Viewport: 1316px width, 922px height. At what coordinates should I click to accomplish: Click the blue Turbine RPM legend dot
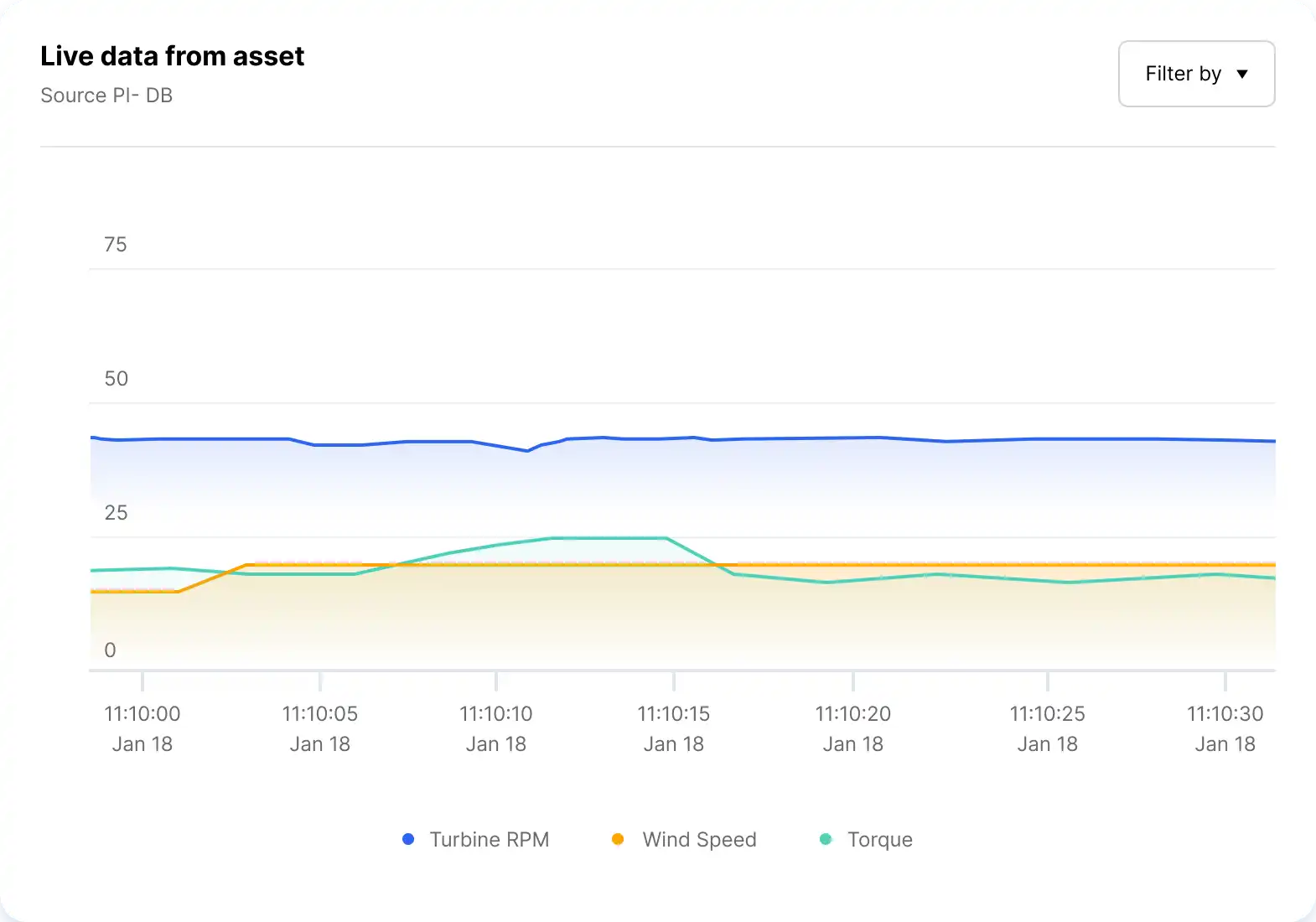pos(408,839)
